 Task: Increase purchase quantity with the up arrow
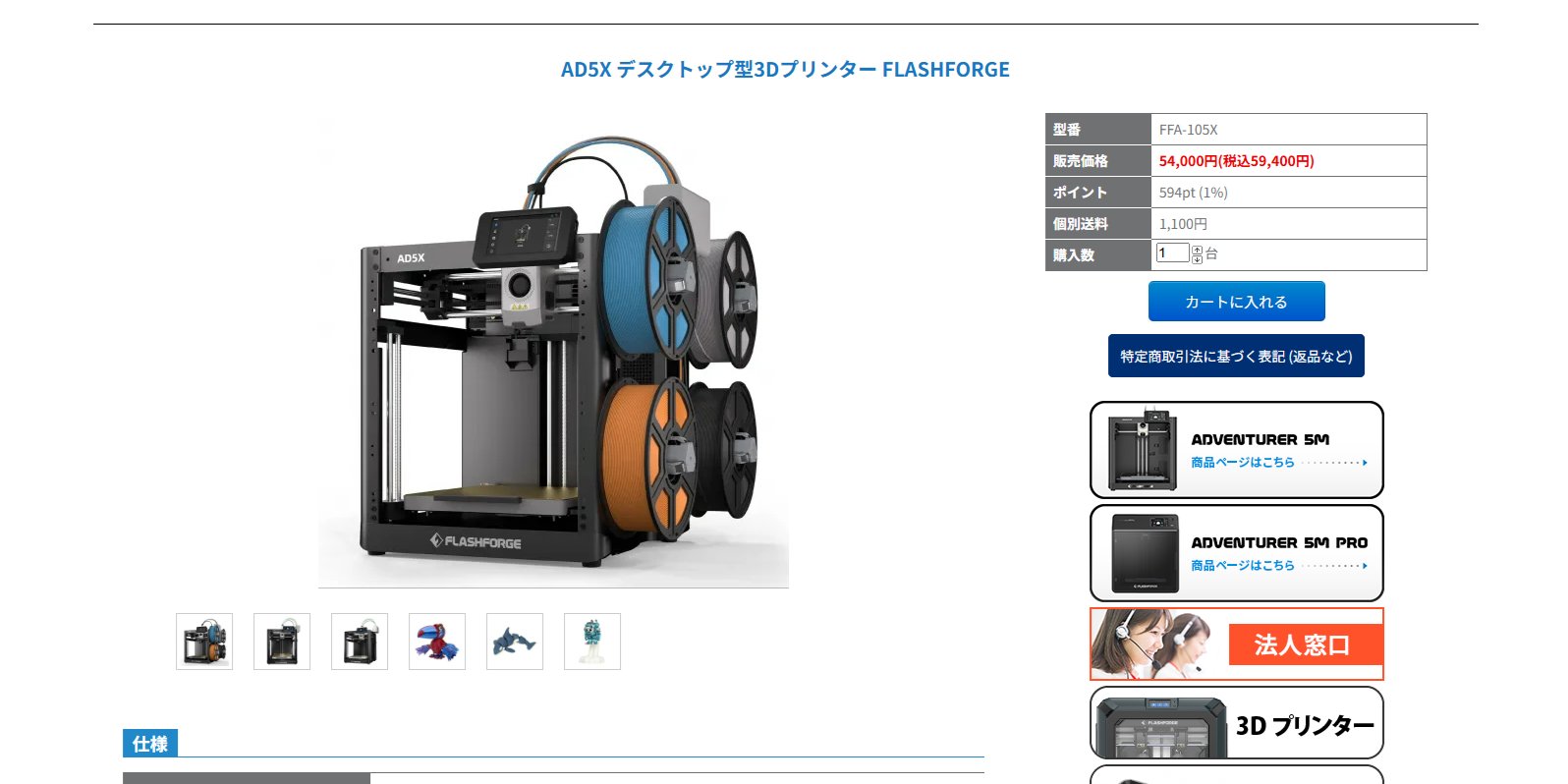coord(1197,250)
